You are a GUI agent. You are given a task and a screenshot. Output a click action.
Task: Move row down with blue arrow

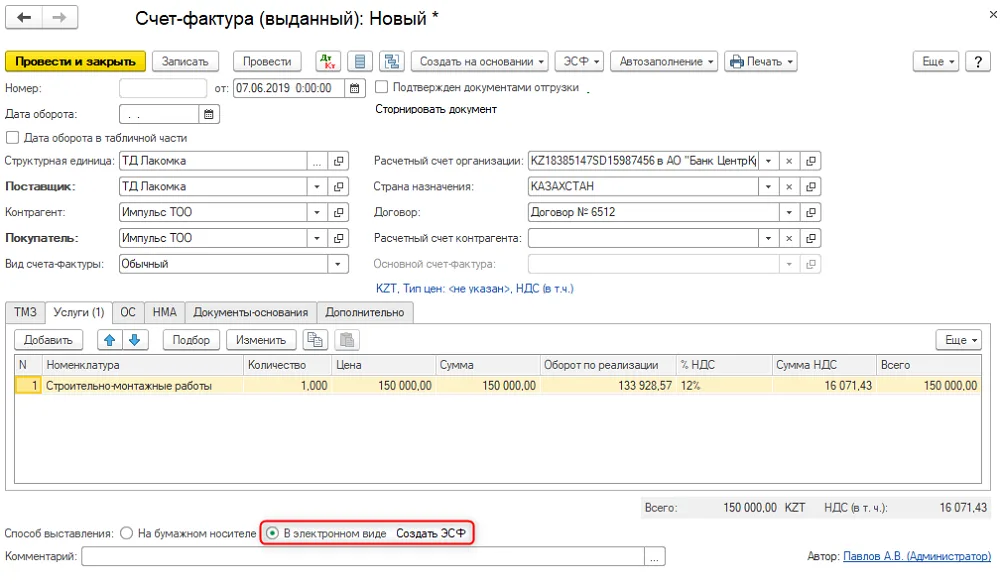(135, 340)
